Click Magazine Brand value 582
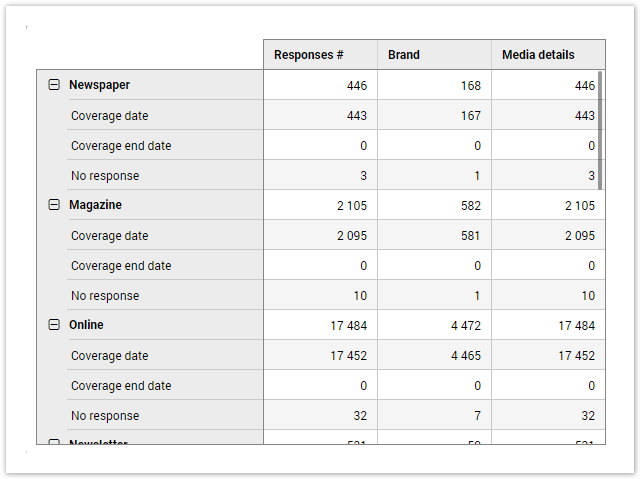This screenshot has width=640, height=479. pyautogui.click(x=470, y=206)
